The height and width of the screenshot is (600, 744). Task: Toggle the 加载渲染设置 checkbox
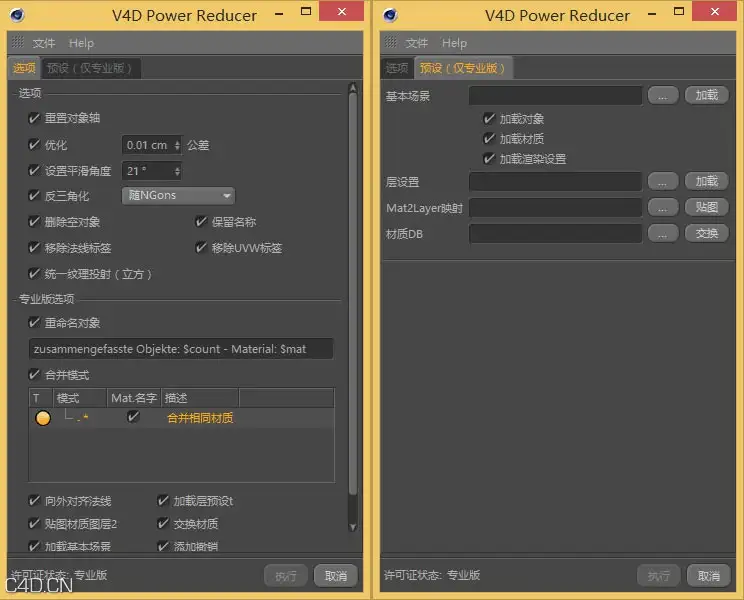click(489, 158)
